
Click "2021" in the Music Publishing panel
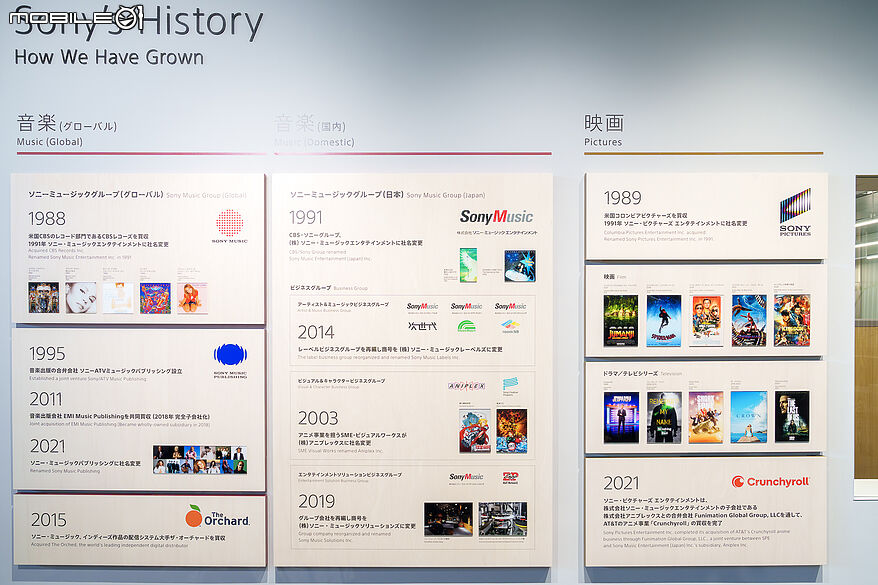(x=48, y=446)
